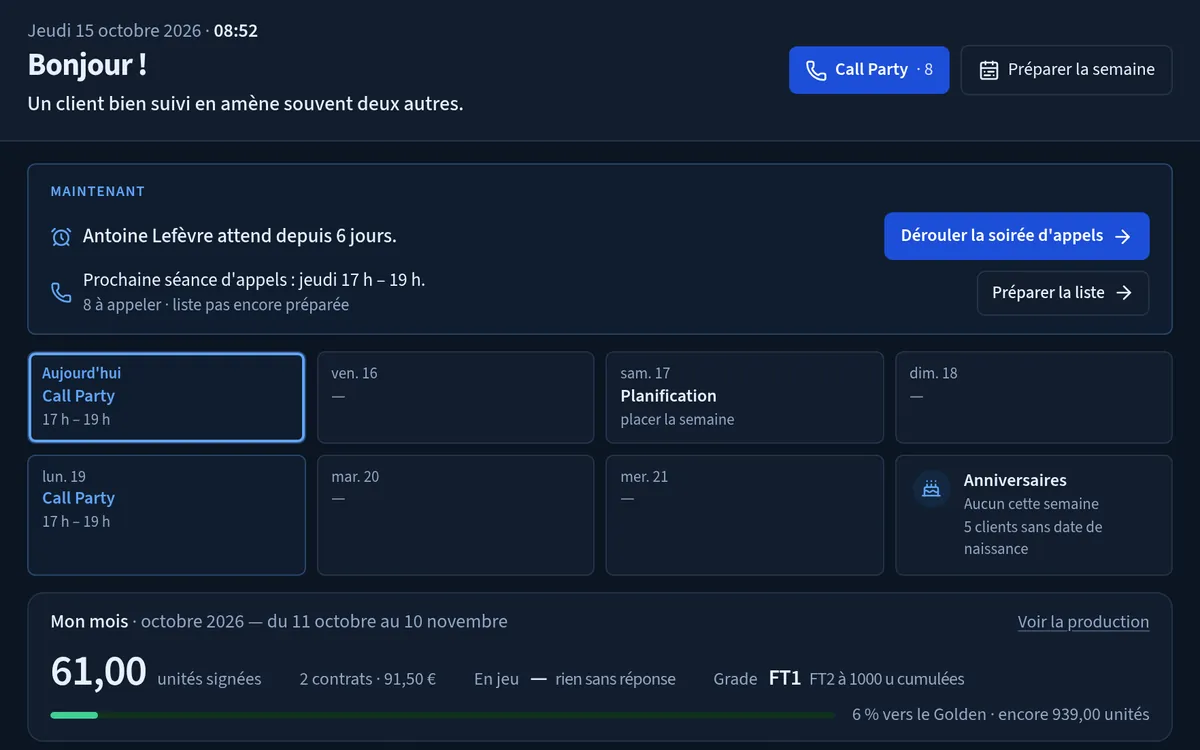
Task: Start Dérouler la soirée d'appels
Action: pyautogui.click(x=1017, y=236)
